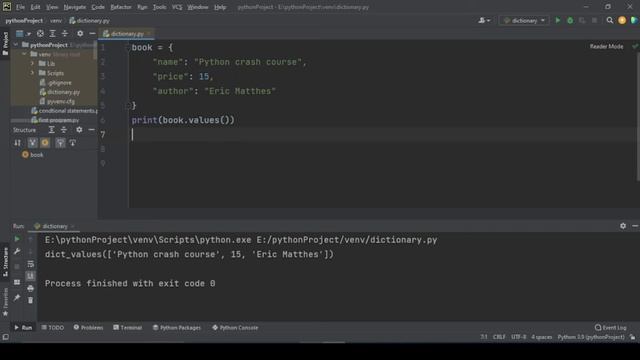
Task: Start debugging with the green bug icon
Action: click(x=570, y=20)
